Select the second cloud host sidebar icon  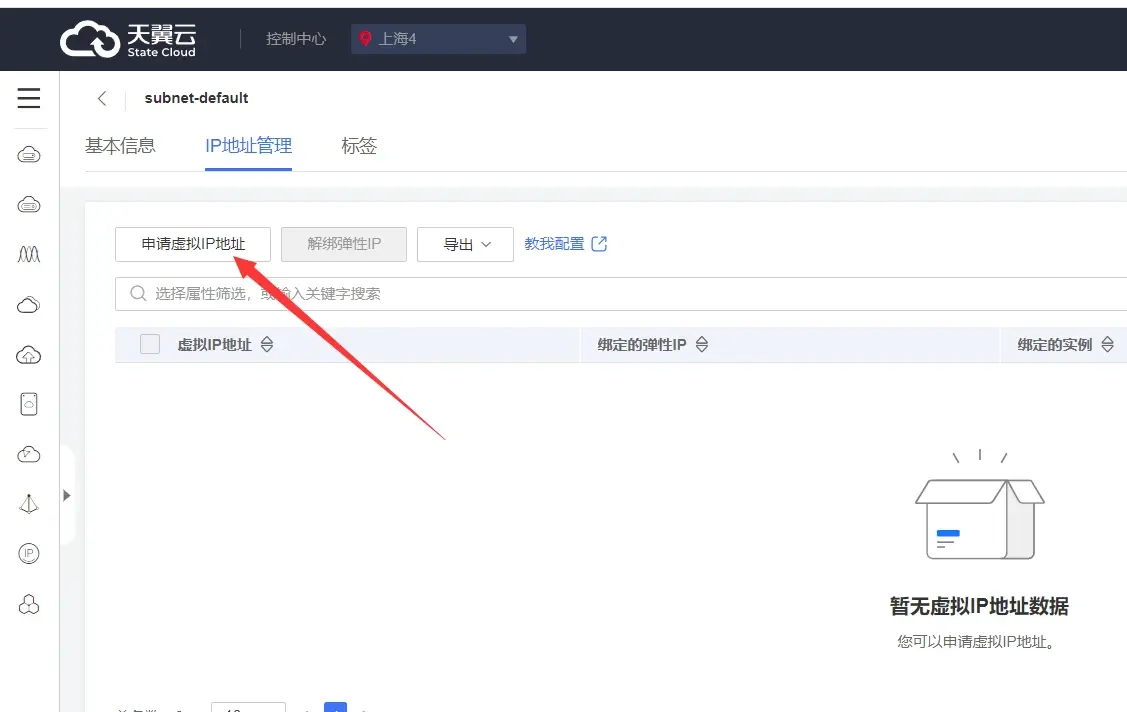point(29,205)
